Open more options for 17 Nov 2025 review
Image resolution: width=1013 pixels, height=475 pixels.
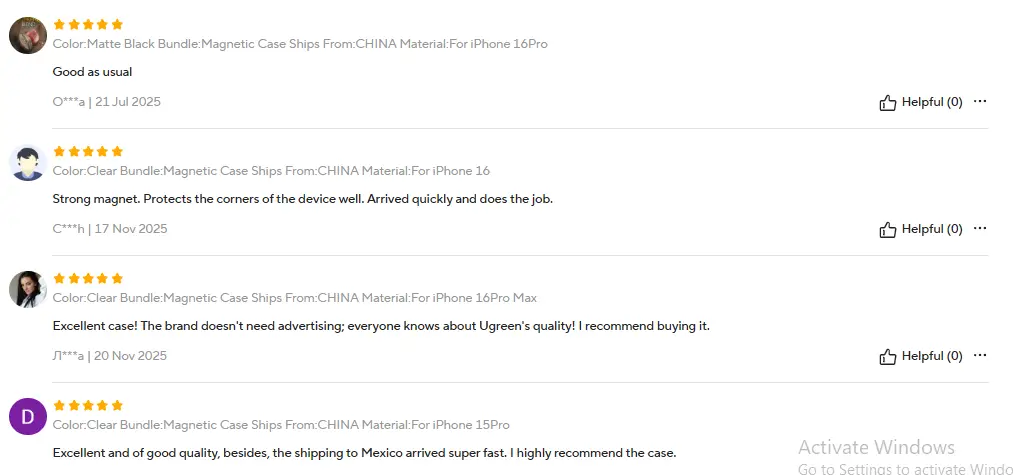pyautogui.click(x=980, y=228)
